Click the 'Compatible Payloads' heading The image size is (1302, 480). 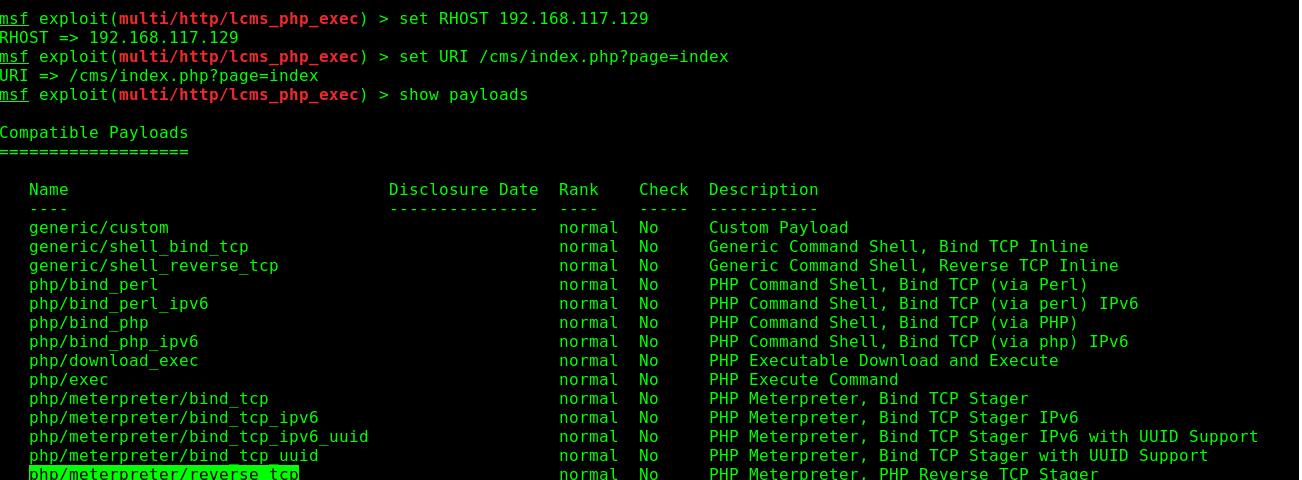(x=94, y=133)
